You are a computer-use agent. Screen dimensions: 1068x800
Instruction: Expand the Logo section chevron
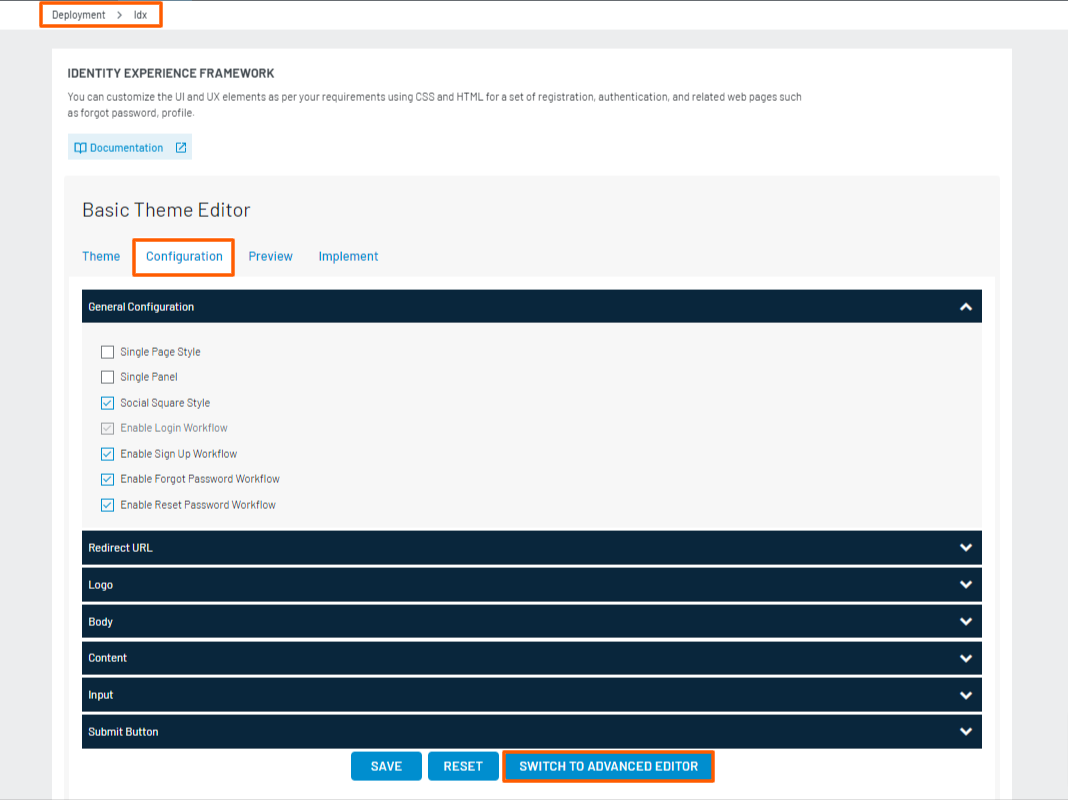tap(965, 585)
